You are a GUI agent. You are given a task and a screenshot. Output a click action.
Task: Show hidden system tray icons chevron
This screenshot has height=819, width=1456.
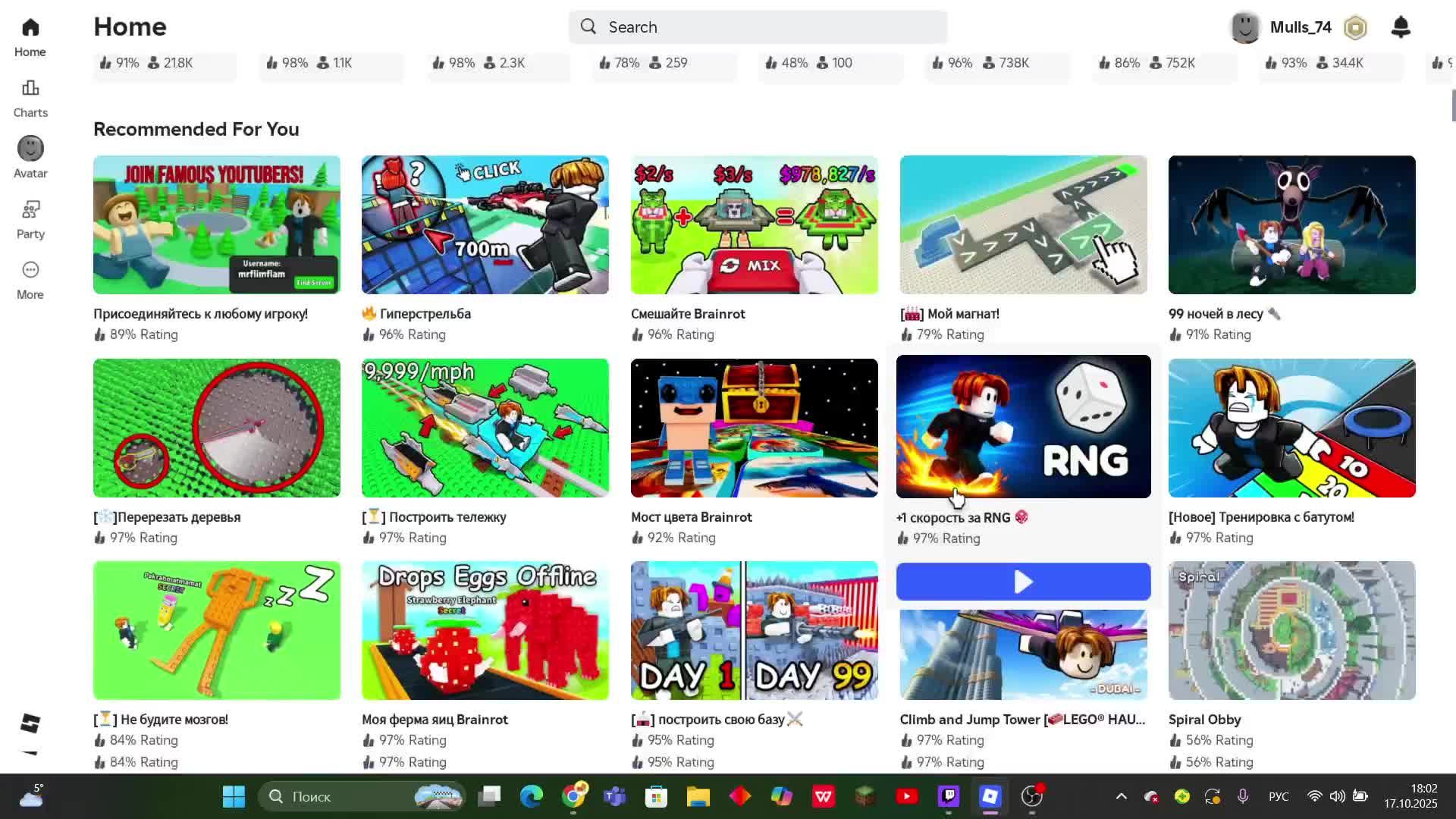pyautogui.click(x=1122, y=796)
